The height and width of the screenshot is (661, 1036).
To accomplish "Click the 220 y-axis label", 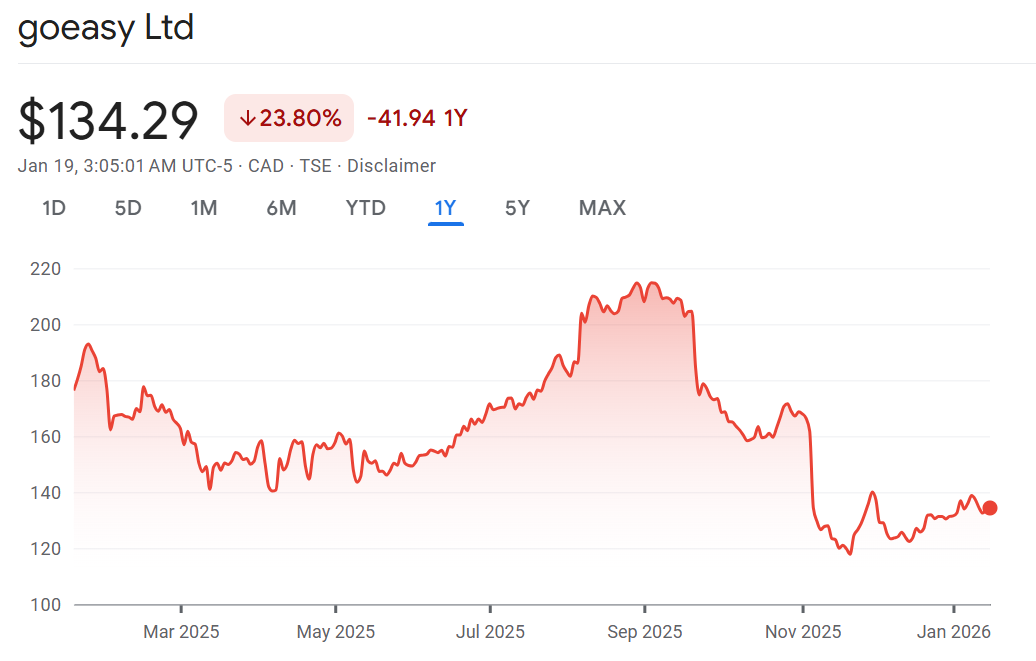I will 47,269.
